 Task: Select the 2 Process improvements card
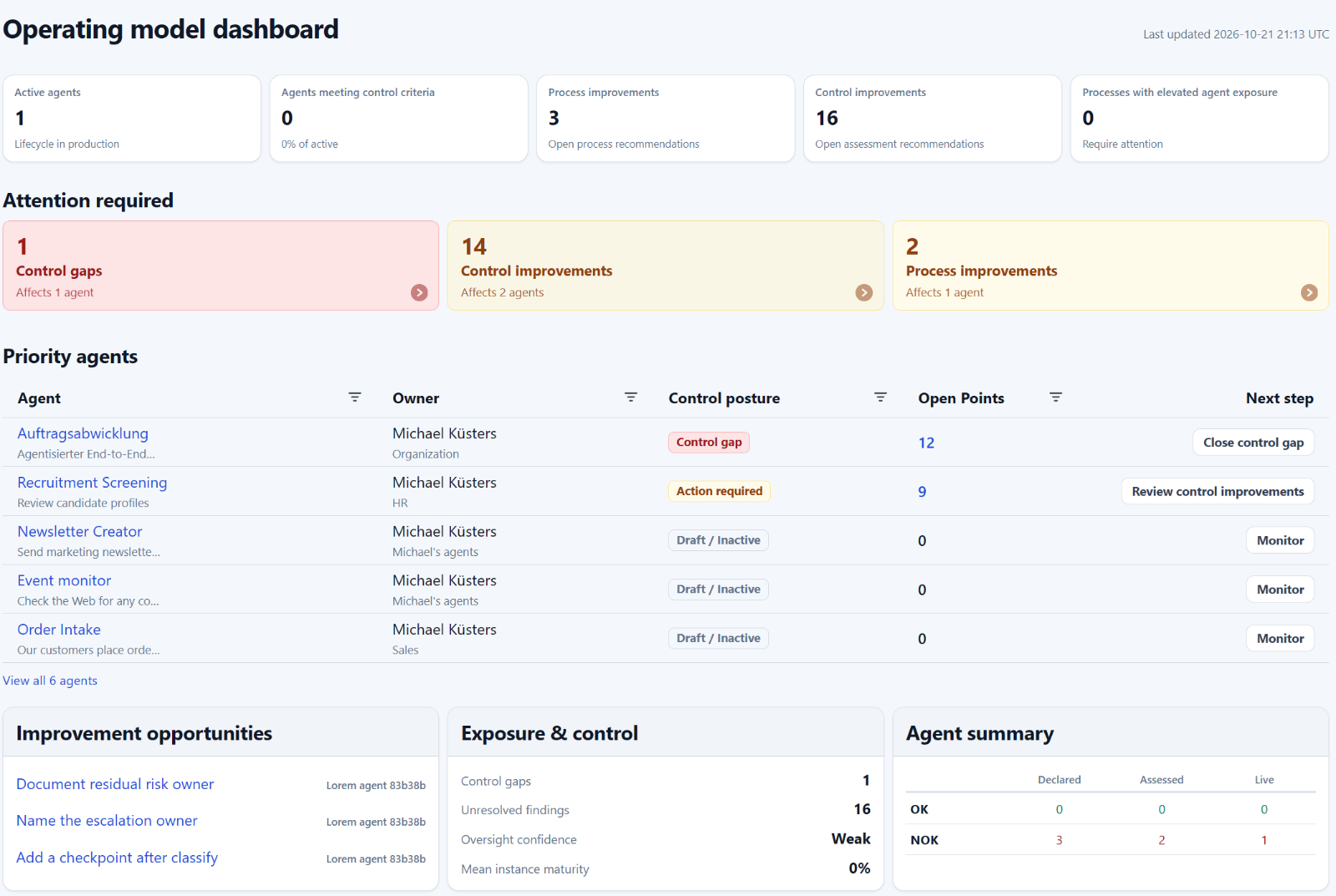coord(1111,266)
